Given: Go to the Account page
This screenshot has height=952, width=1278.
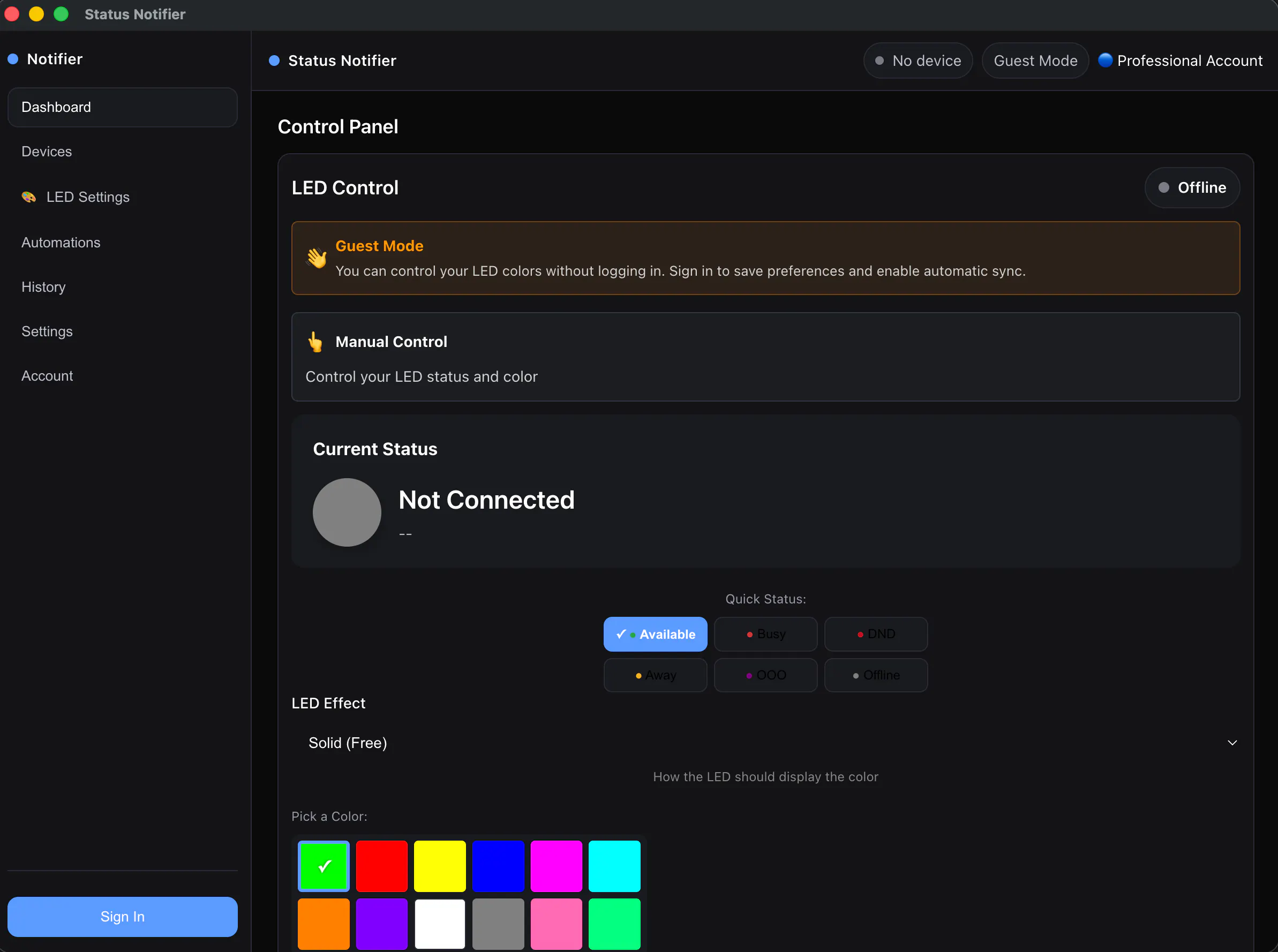Looking at the screenshot, I should point(122,376).
